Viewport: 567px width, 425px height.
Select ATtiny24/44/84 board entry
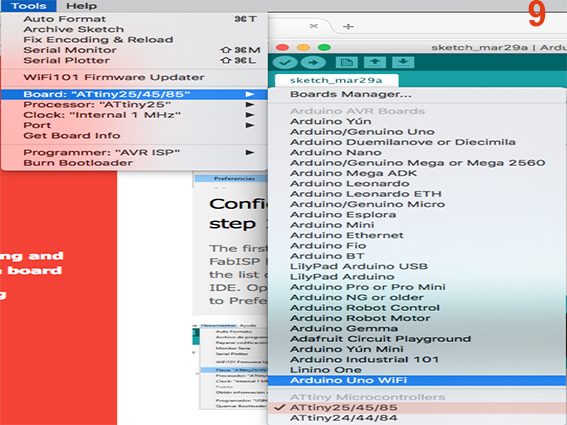click(417, 418)
